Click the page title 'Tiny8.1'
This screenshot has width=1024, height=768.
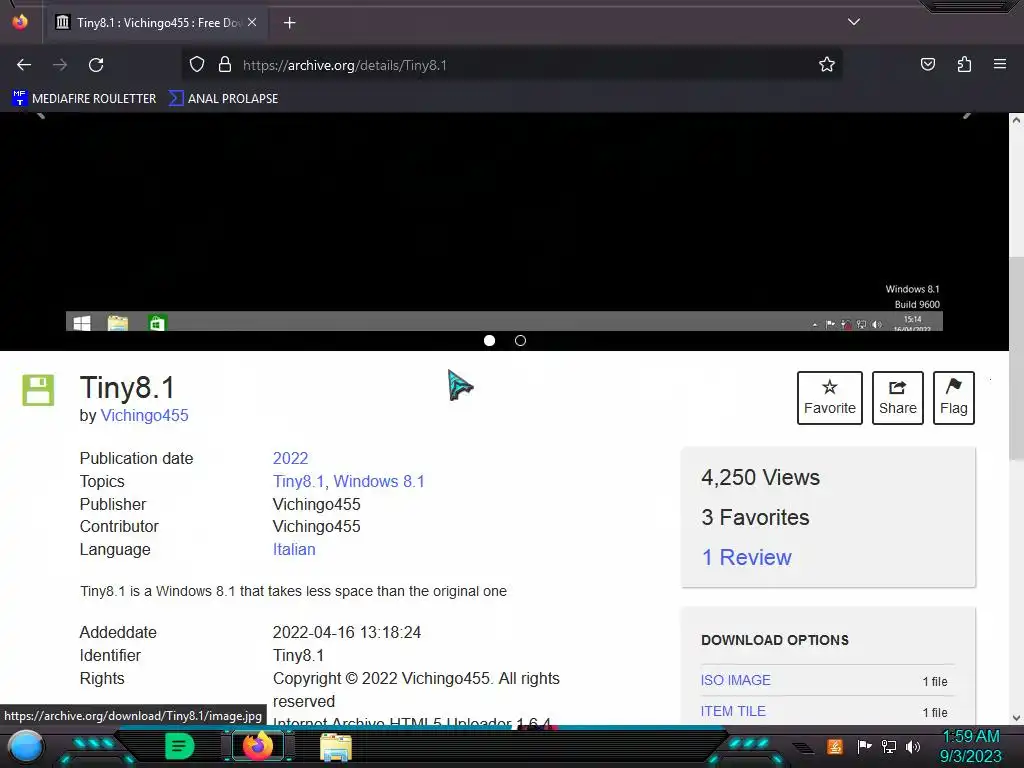point(127,387)
